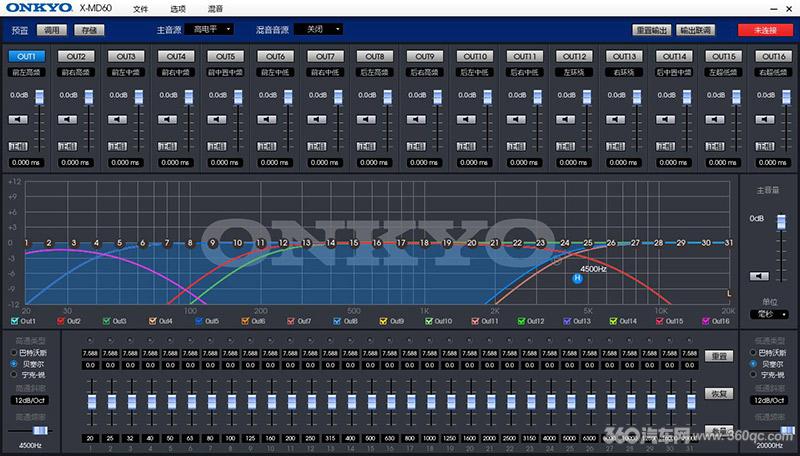Screen dimensions: 800x456
Task: Click the OUT10 delay field 0.000 ms
Action: (x=474, y=163)
